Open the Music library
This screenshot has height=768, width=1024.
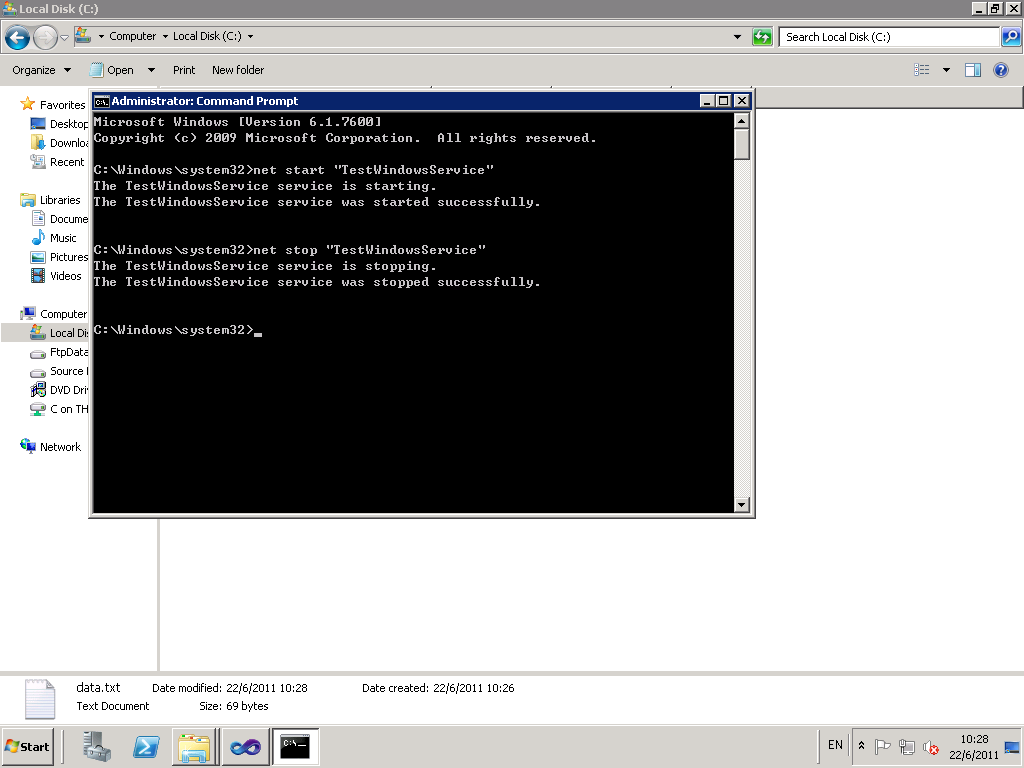54,238
